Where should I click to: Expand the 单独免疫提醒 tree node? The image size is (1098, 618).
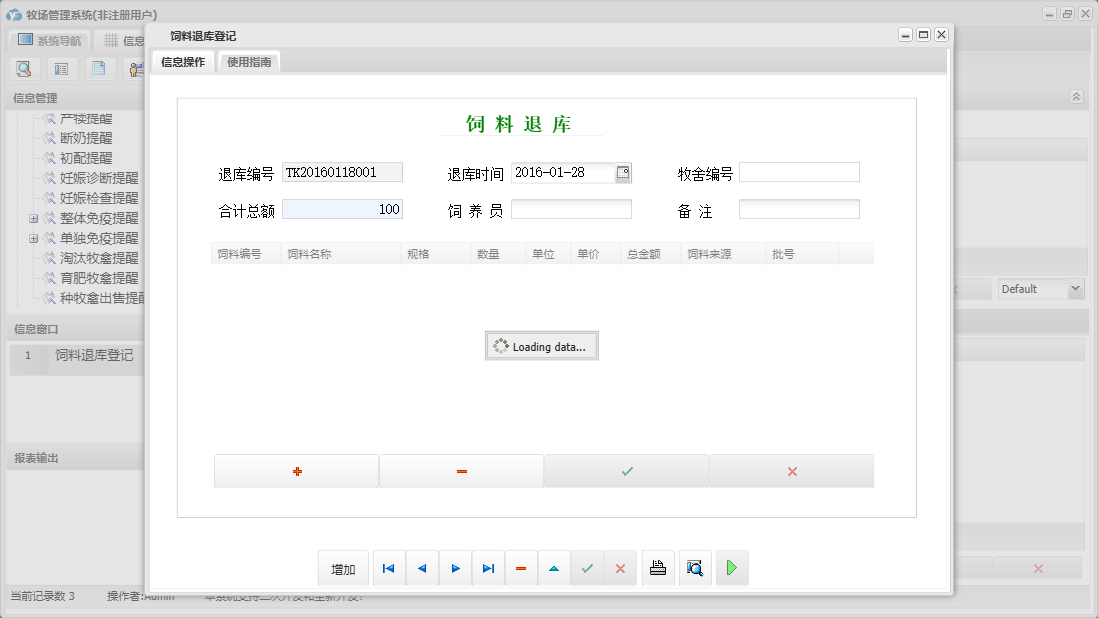[x=33, y=238]
